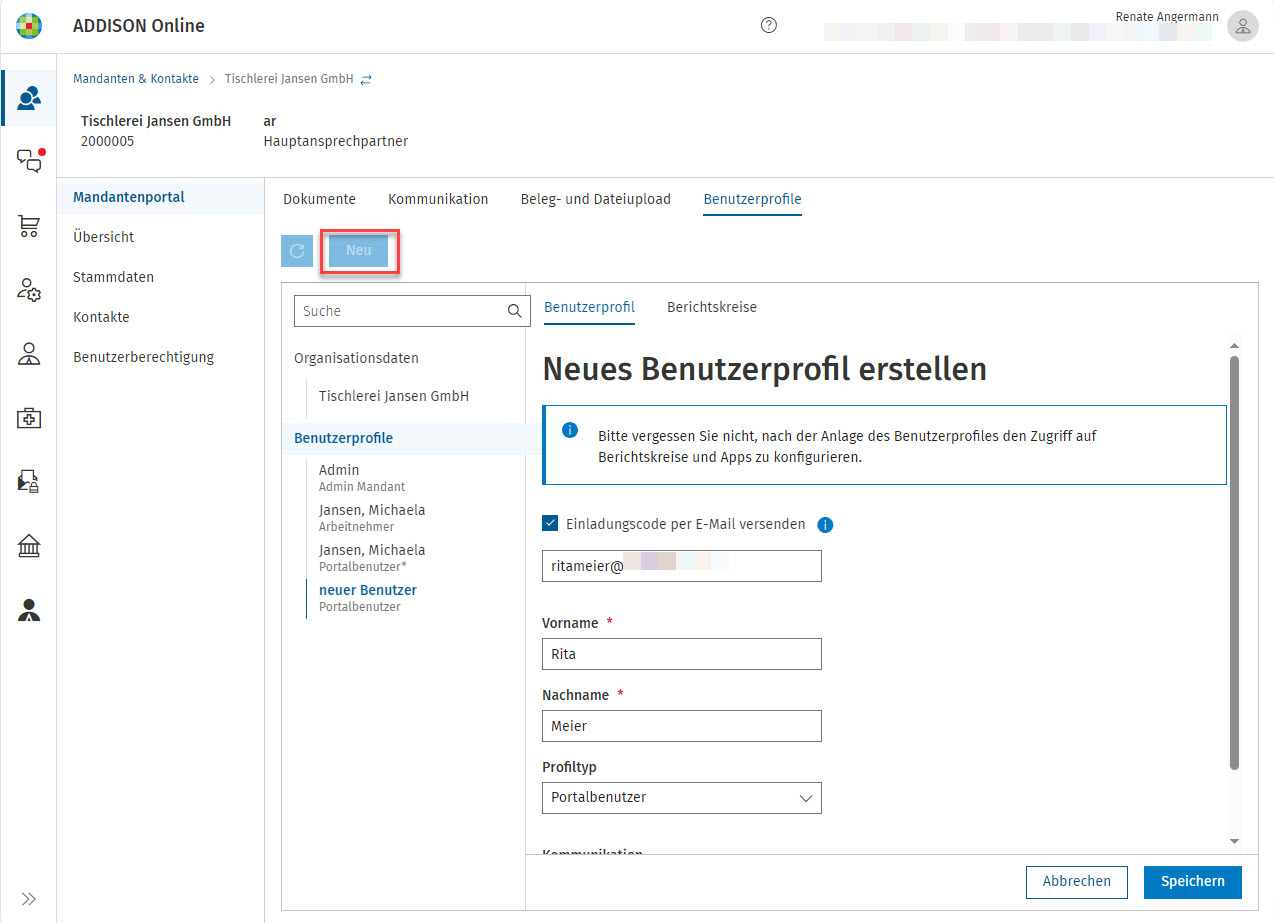1274x923 pixels.
Task: Select Tischlerei Jansen GmbH under Organisationsdaten
Action: click(394, 396)
